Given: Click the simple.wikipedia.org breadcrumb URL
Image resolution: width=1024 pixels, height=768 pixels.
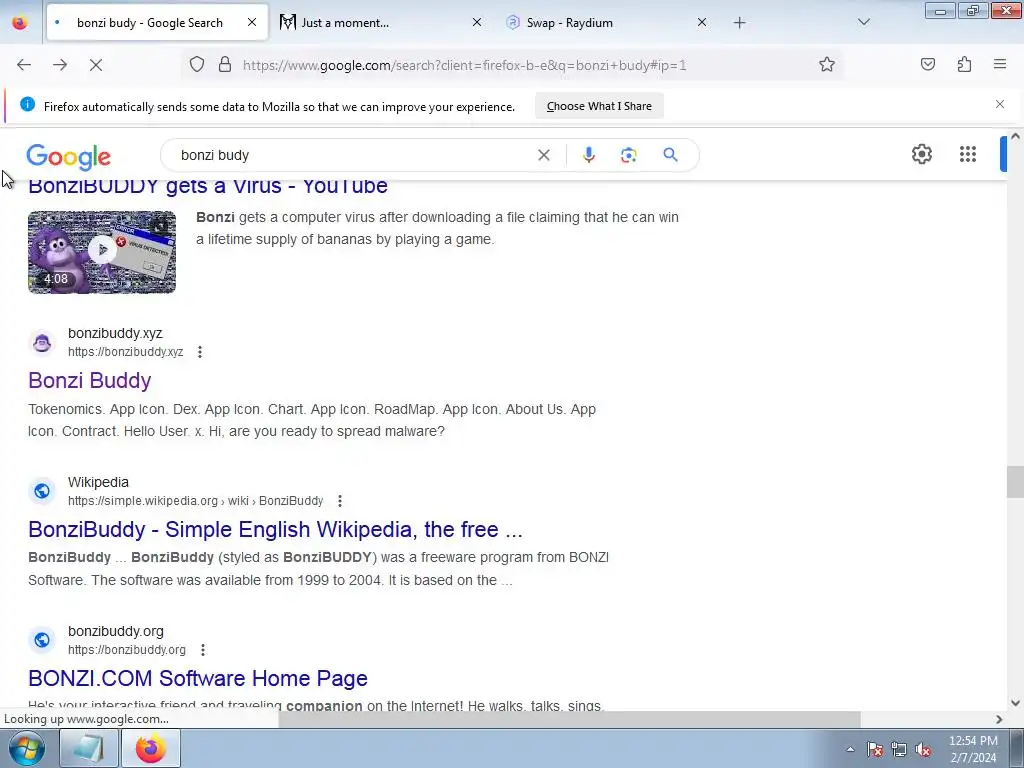Looking at the screenshot, I should coord(195,501).
